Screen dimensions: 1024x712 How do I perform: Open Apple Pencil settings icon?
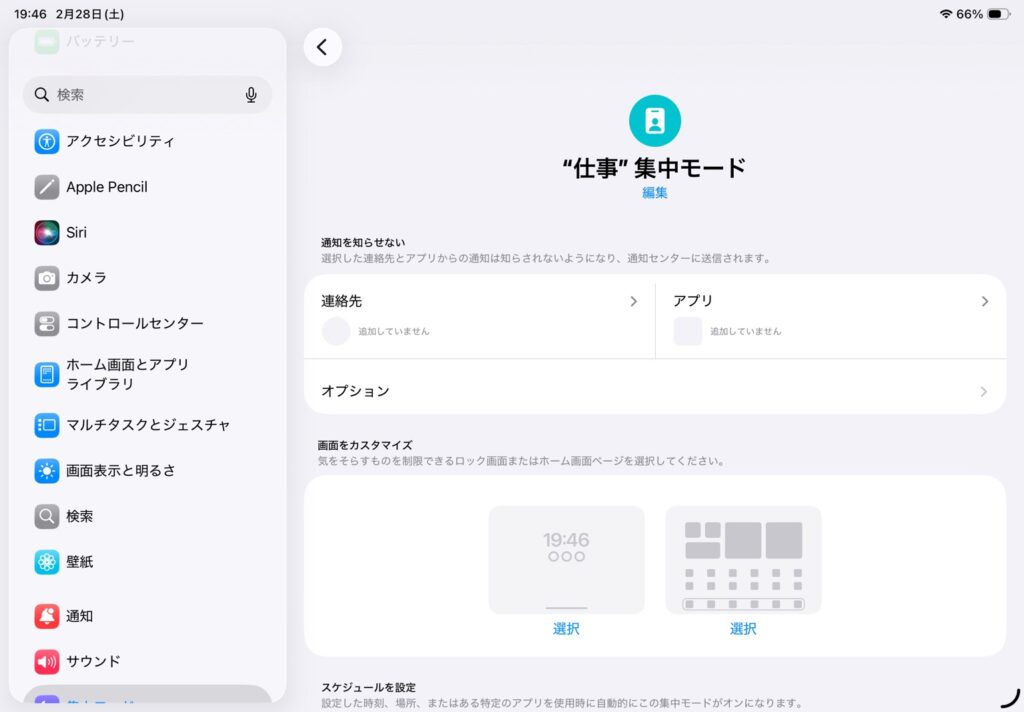coord(47,187)
